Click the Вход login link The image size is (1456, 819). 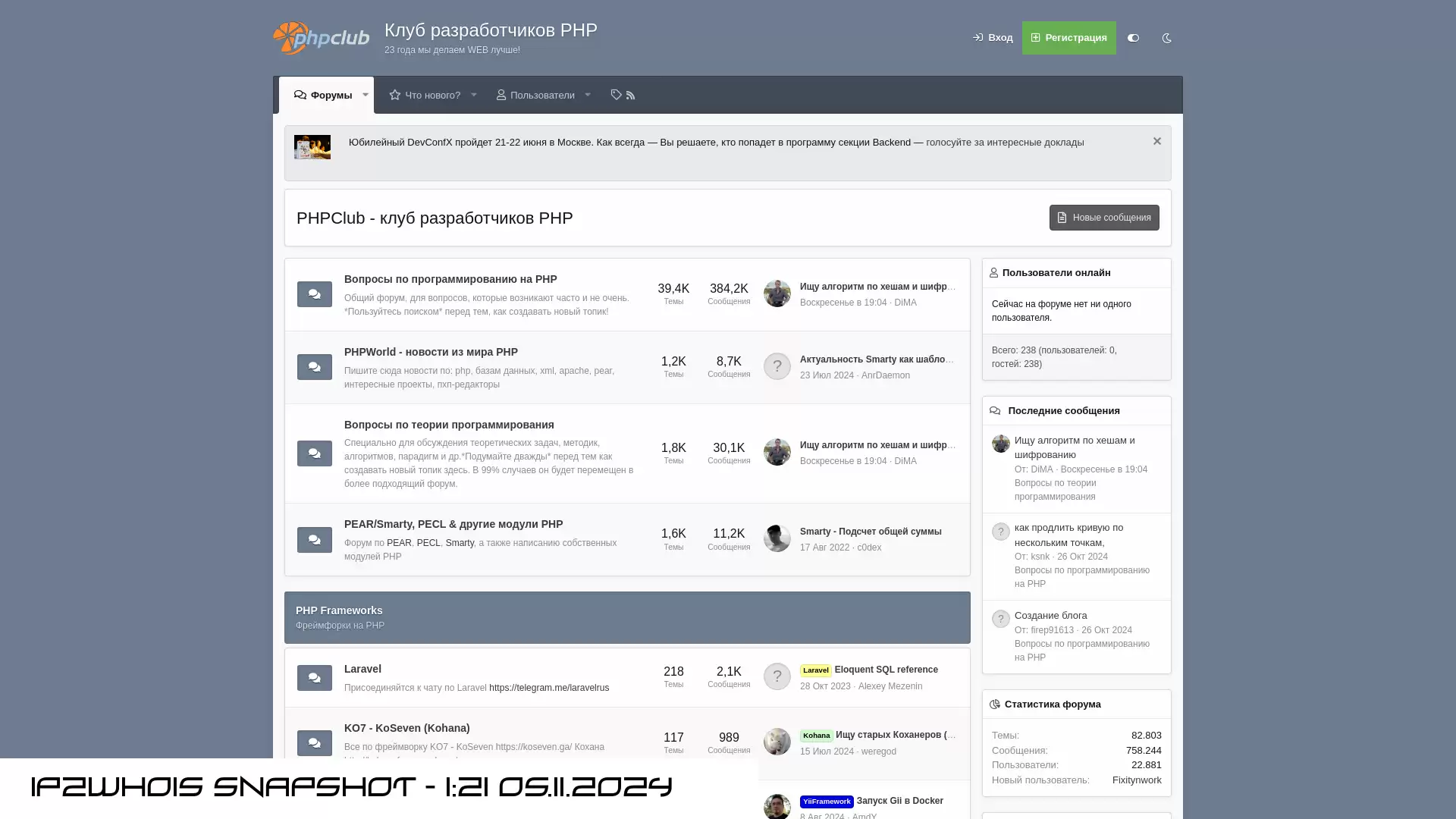[993, 38]
